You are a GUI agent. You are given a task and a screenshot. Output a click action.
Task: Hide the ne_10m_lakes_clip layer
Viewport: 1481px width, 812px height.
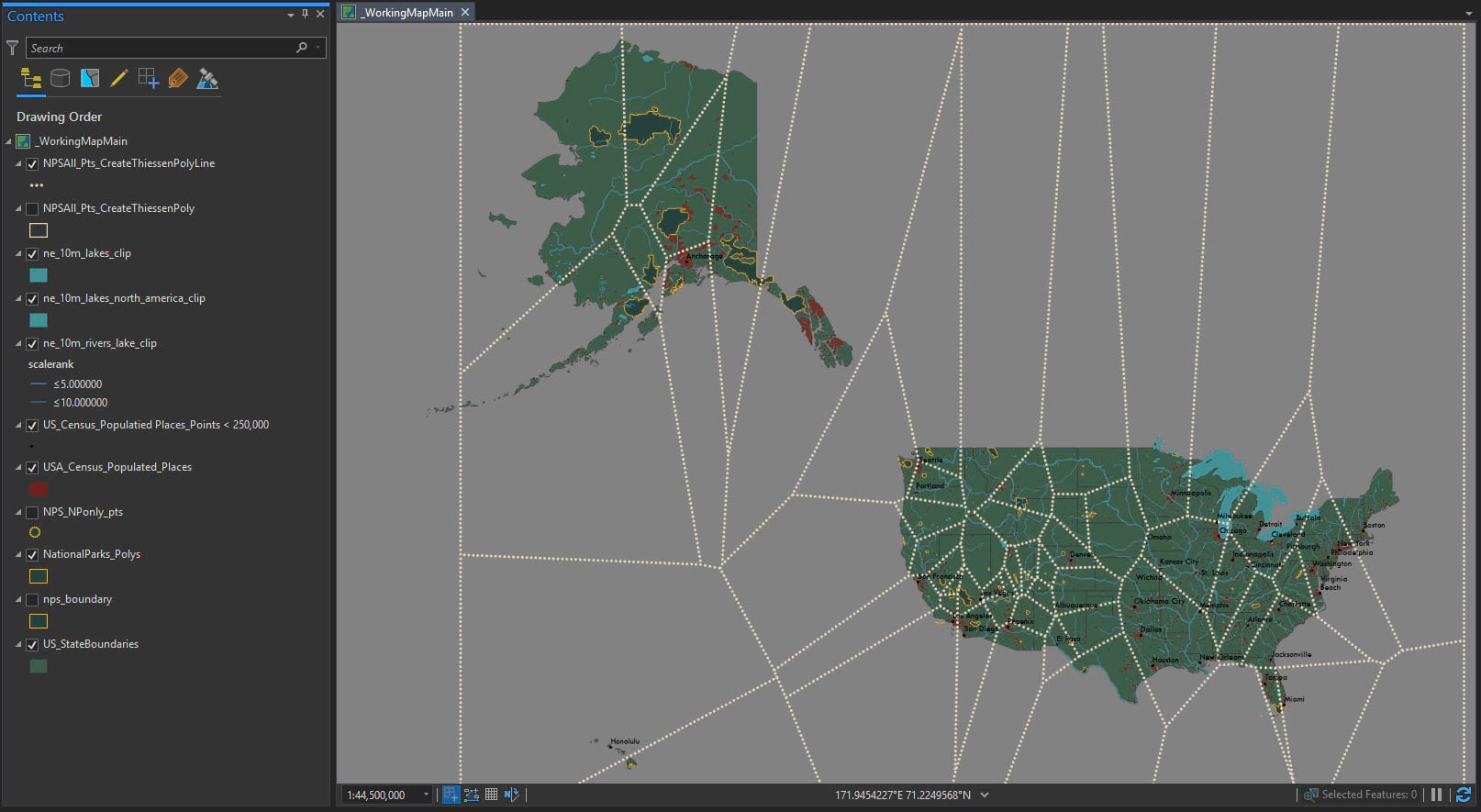pyautogui.click(x=33, y=254)
